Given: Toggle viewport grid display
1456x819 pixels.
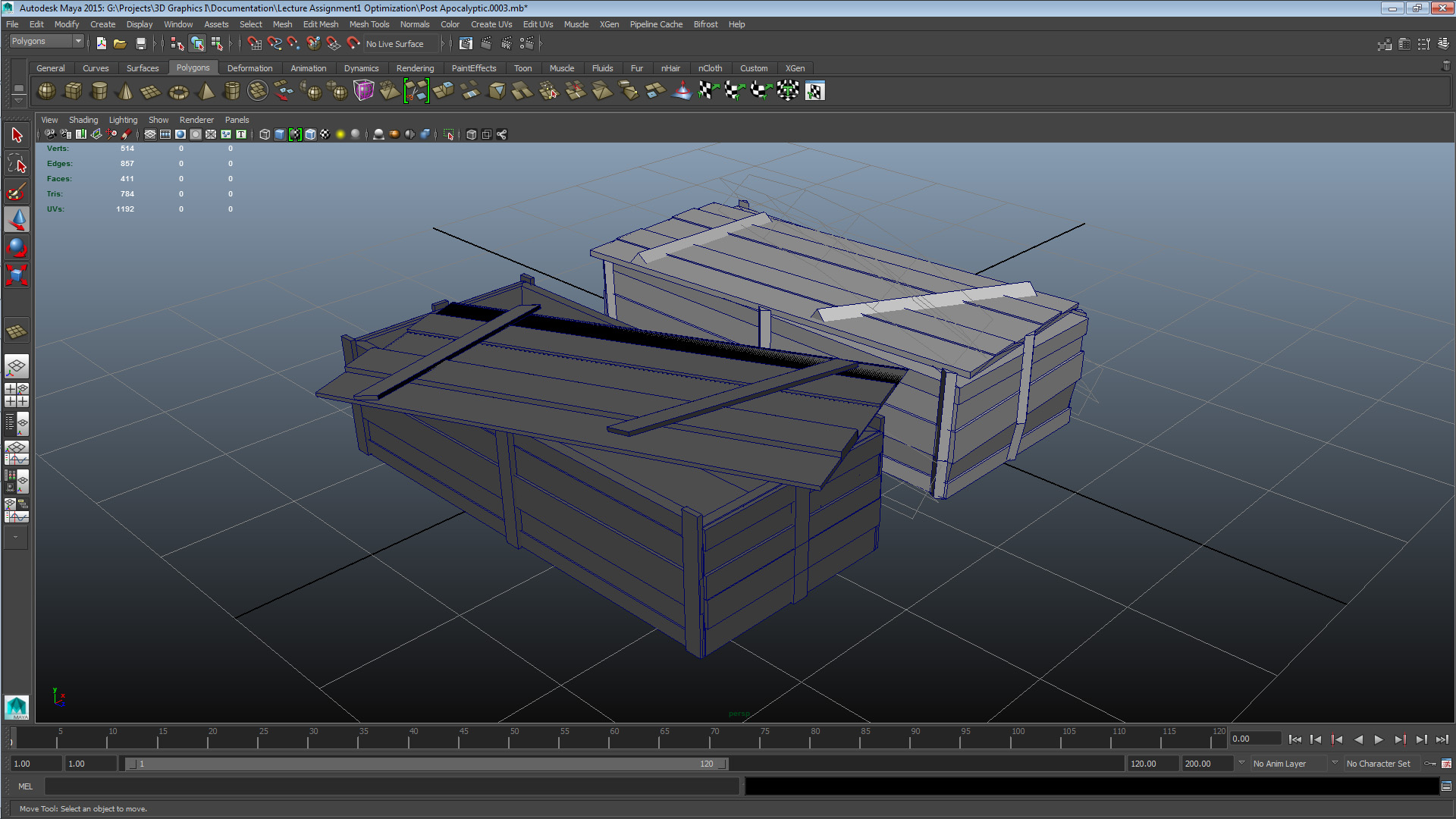Looking at the screenshot, I should pyautogui.click(x=150, y=134).
